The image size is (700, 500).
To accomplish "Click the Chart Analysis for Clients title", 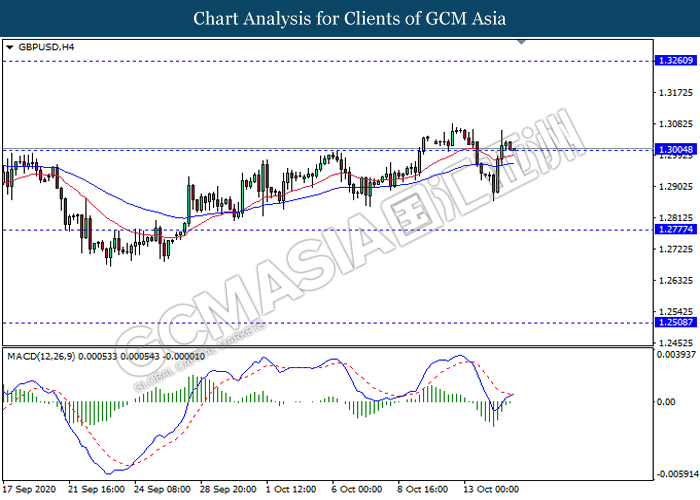I will click(x=350, y=18).
